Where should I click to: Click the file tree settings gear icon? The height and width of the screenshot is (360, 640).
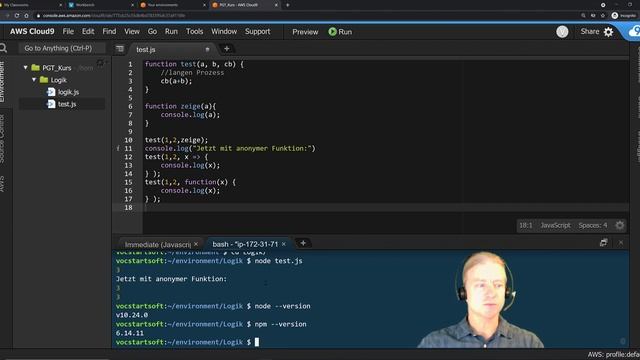pos(100,63)
